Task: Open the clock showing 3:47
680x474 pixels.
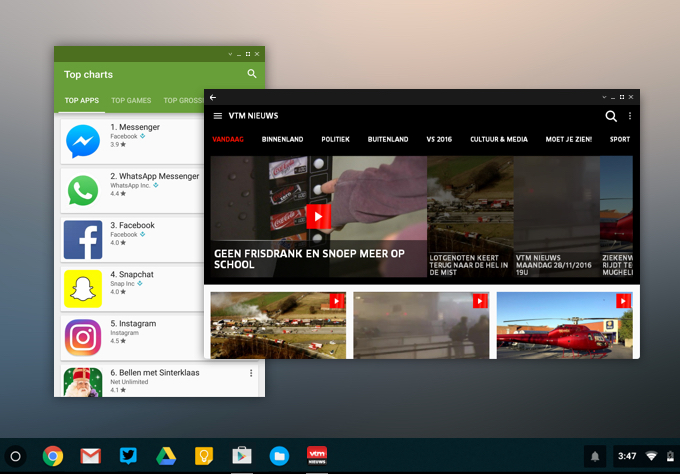Action: 627,456
